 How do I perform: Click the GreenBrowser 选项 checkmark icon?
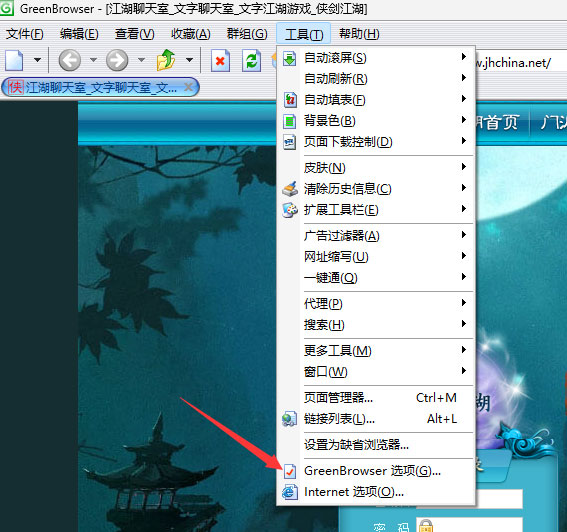point(290,471)
